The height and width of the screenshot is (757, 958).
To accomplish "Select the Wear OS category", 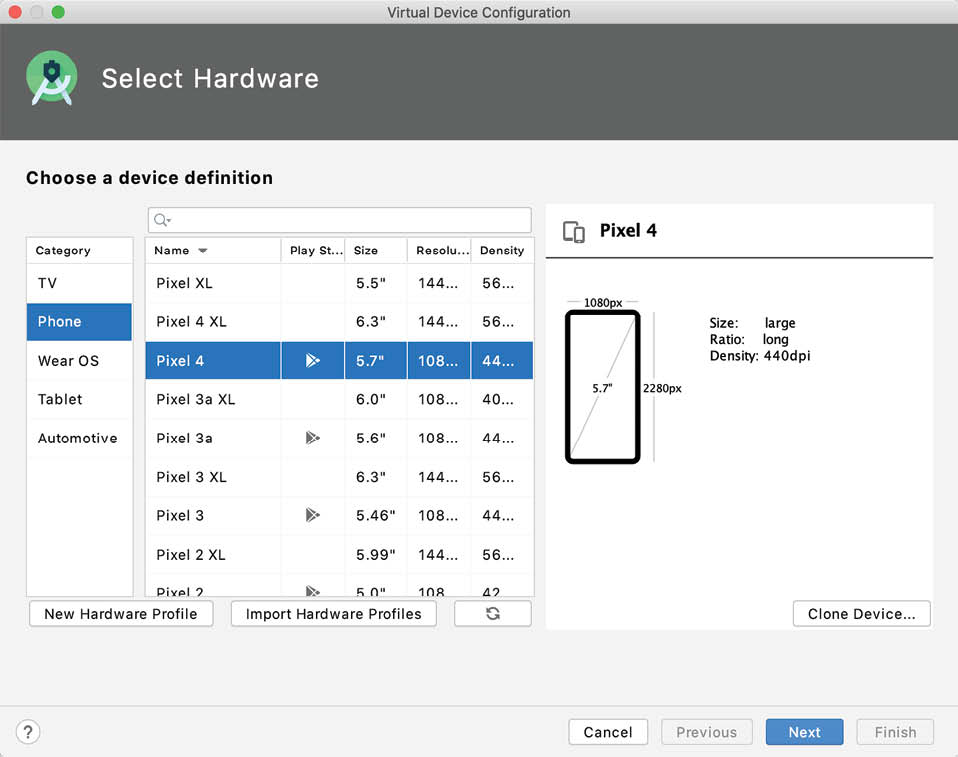I will [x=79, y=360].
